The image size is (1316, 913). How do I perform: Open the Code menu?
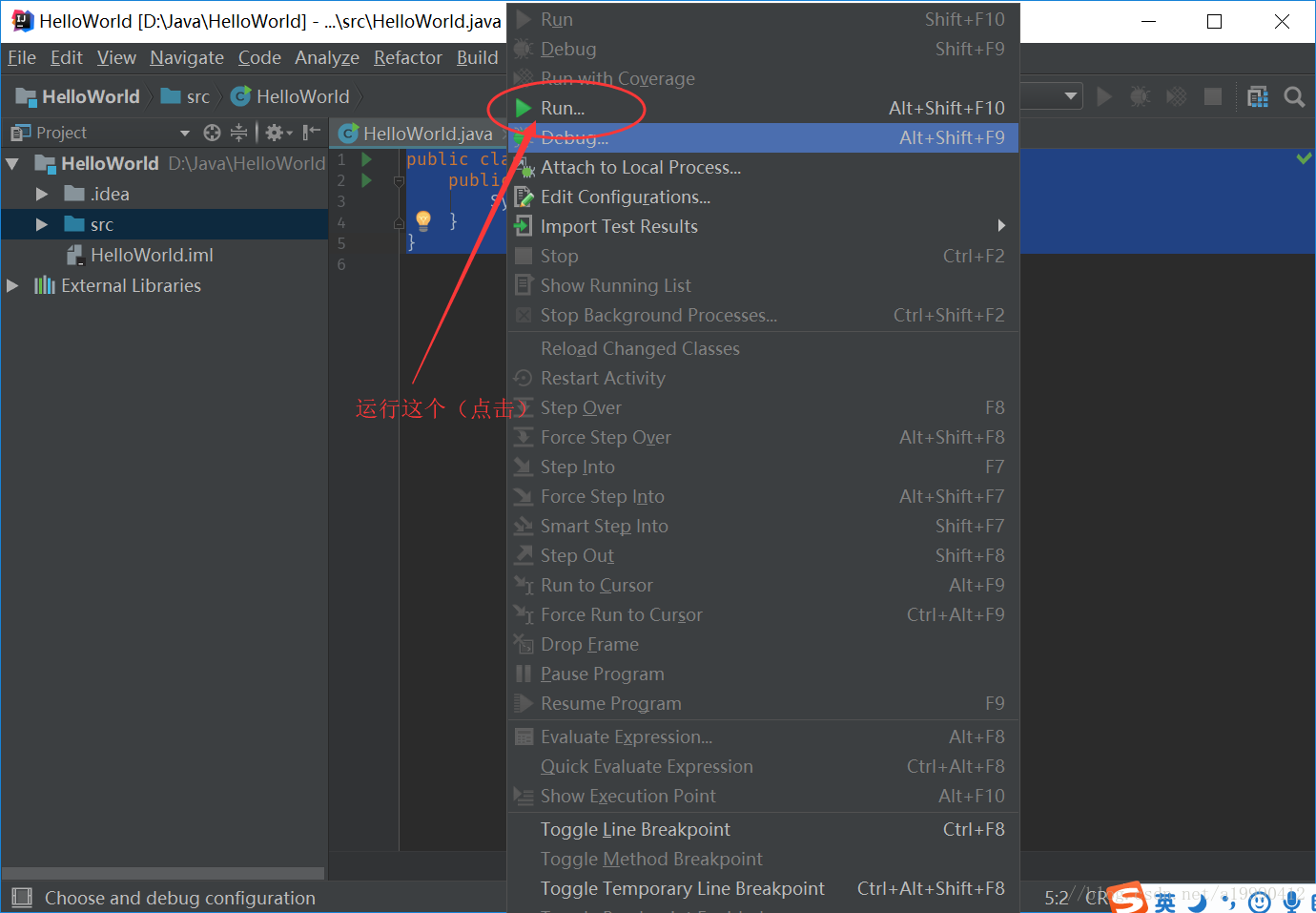(259, 57)
